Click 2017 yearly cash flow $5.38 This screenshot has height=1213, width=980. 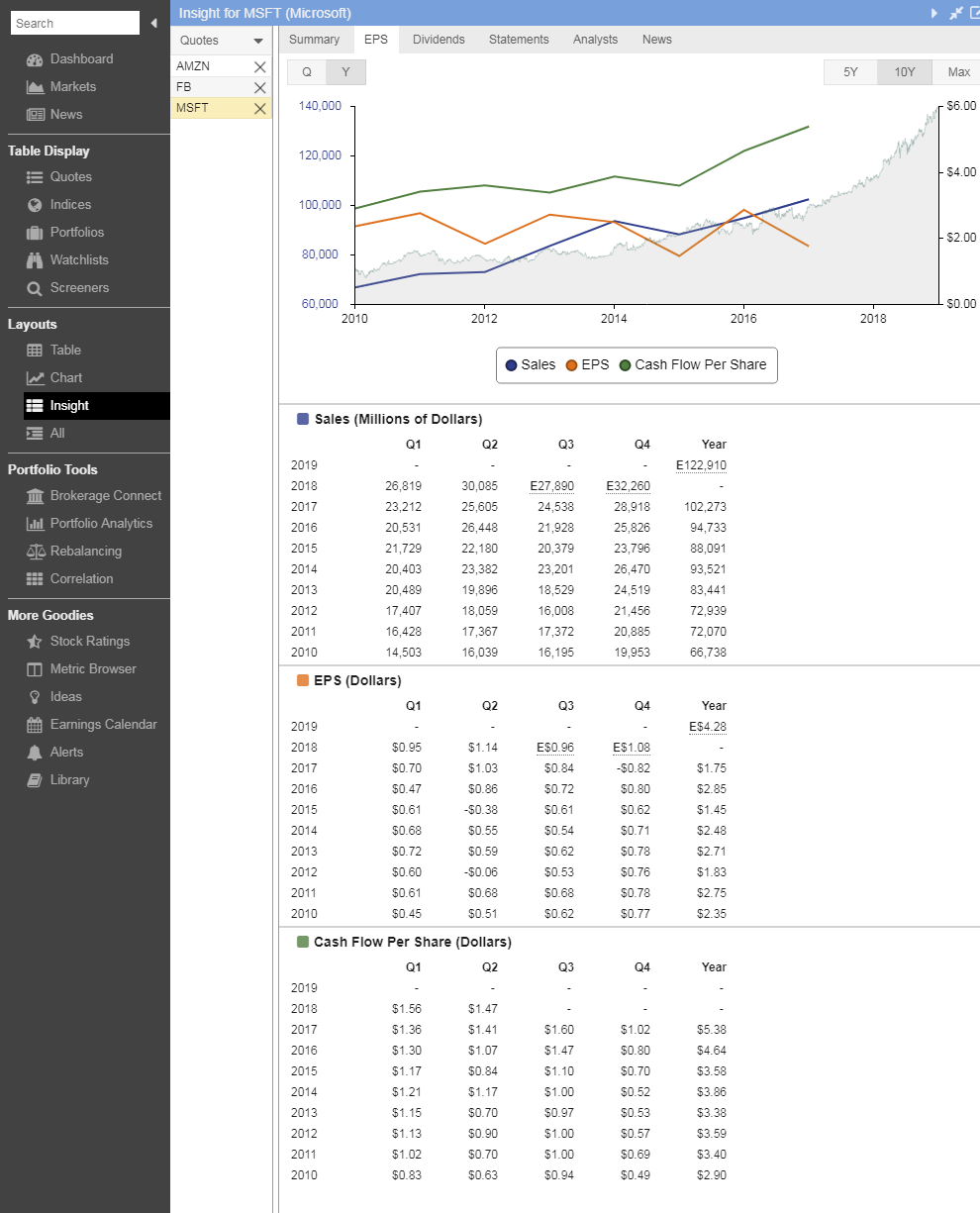coord(712,1030)
